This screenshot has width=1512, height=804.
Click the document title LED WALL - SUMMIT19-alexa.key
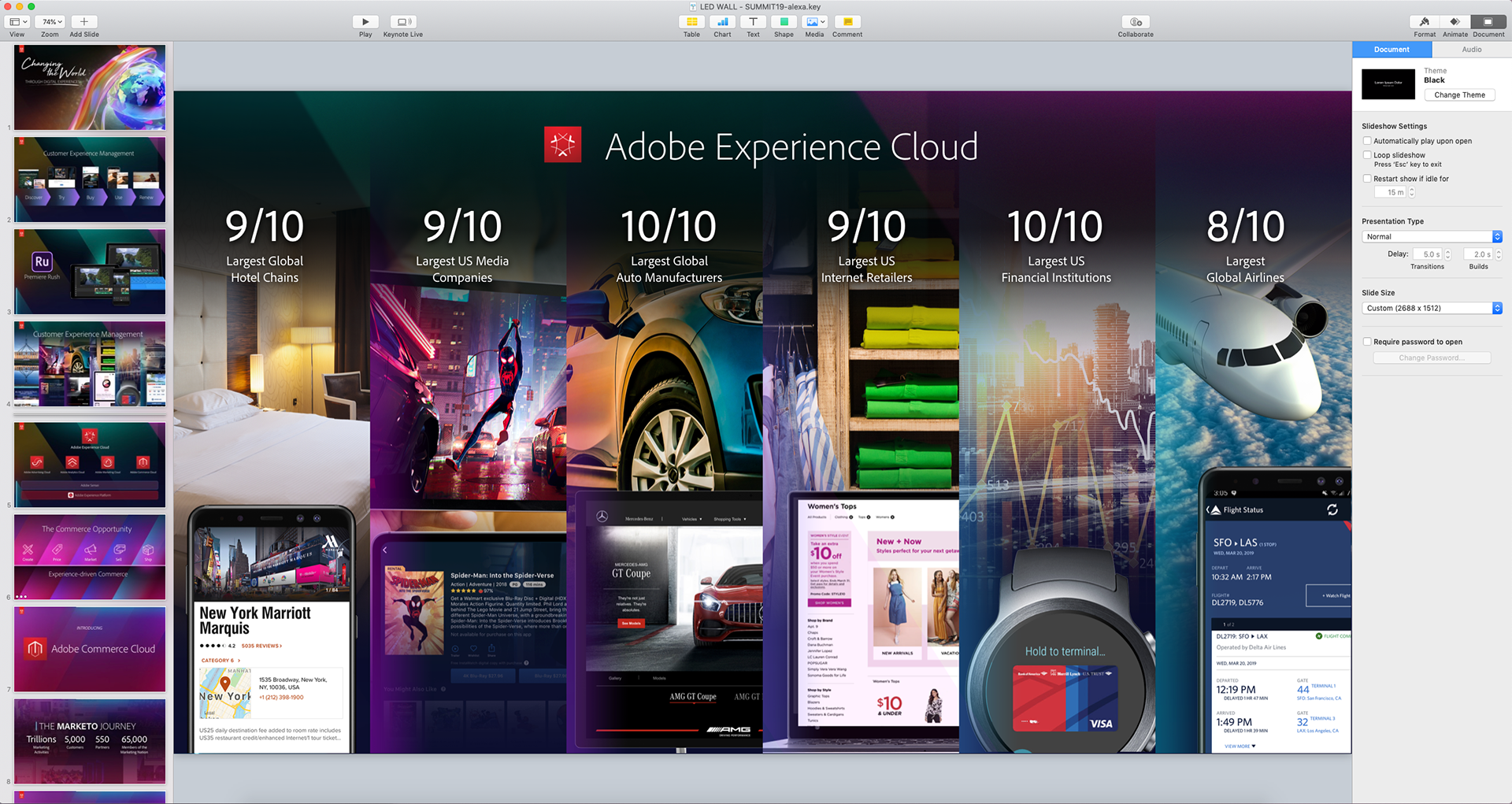coord(760,7)
